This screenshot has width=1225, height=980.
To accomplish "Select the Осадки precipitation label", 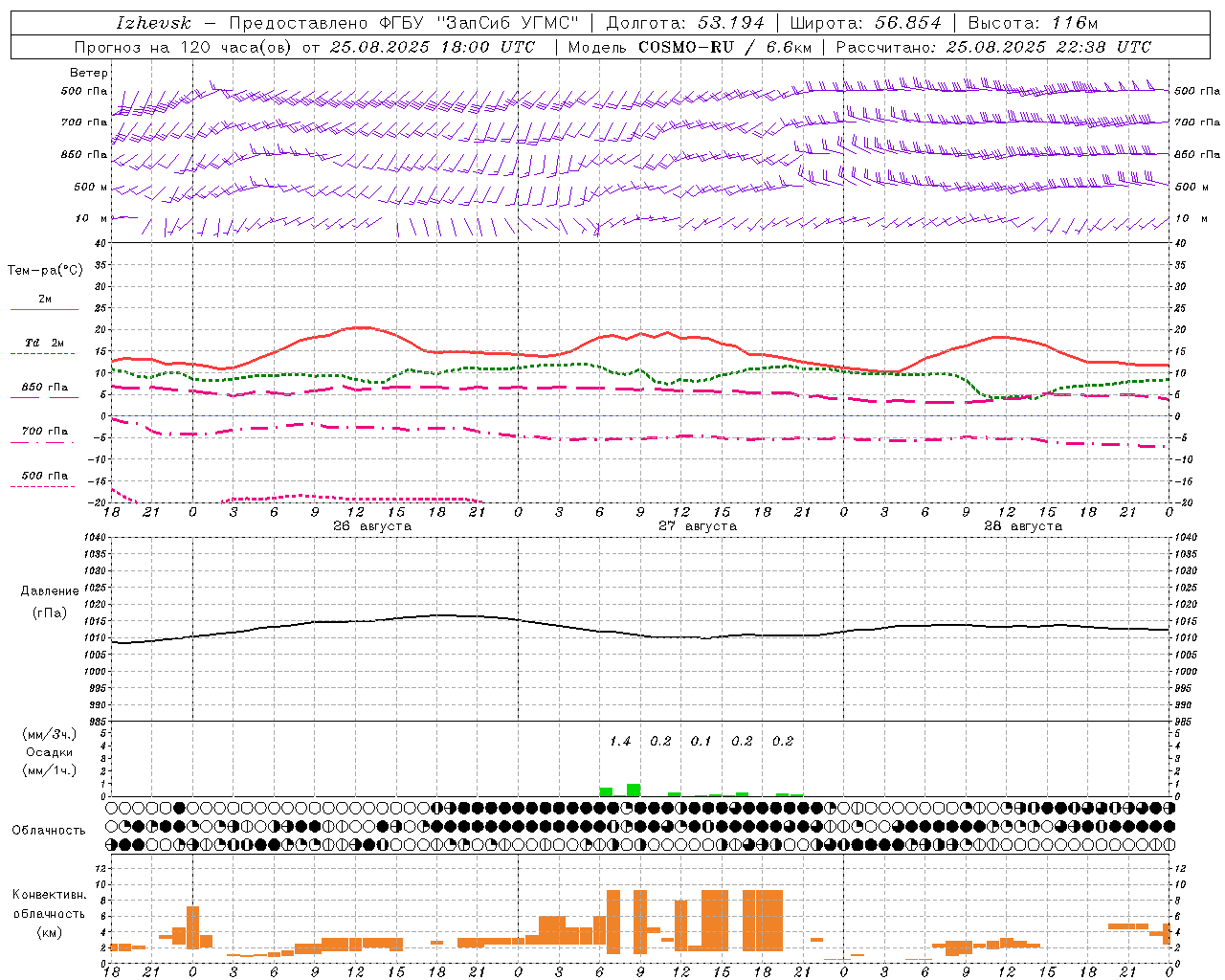I will (50, 752).
